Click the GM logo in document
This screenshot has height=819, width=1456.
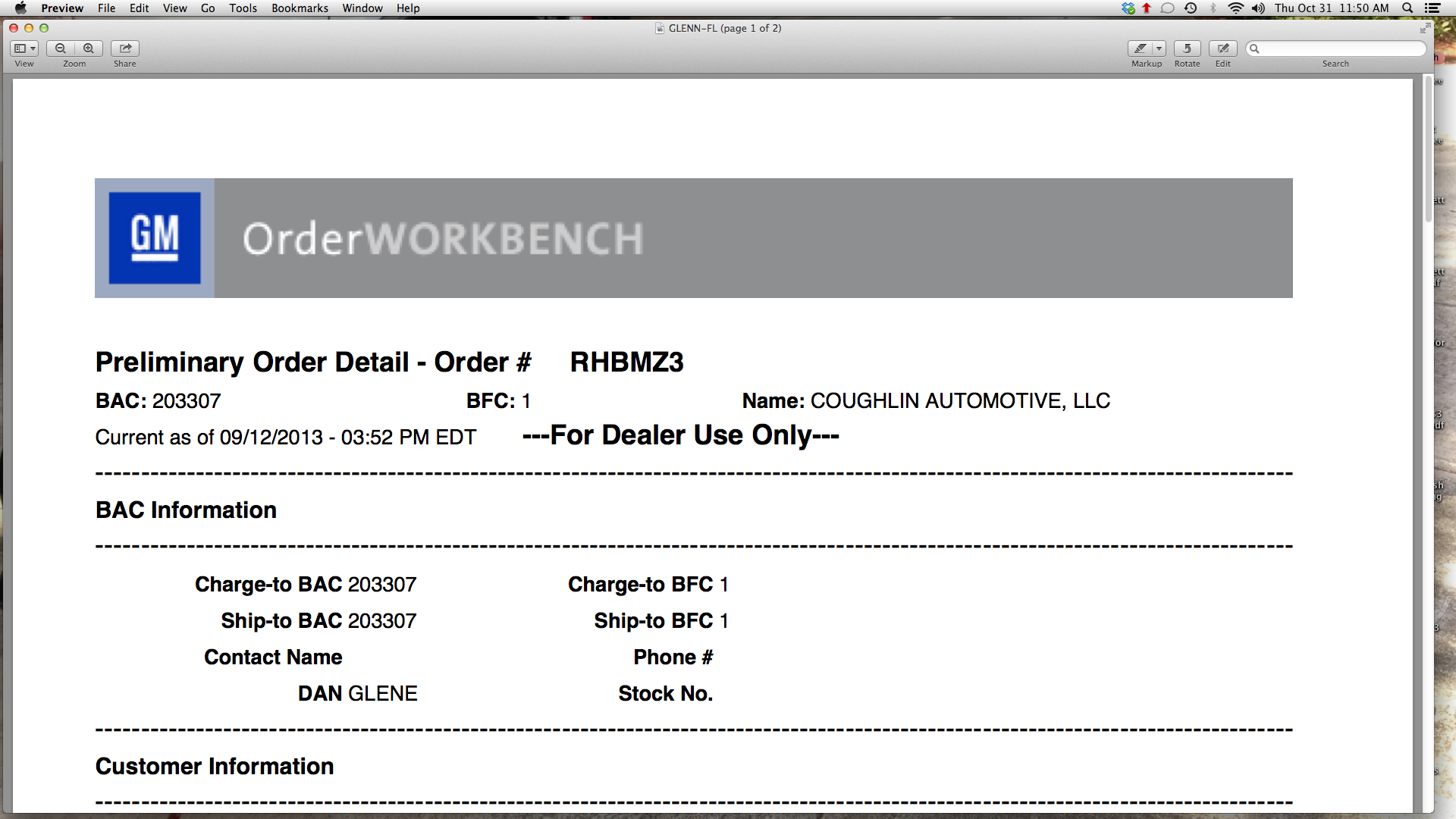(155, 238)
